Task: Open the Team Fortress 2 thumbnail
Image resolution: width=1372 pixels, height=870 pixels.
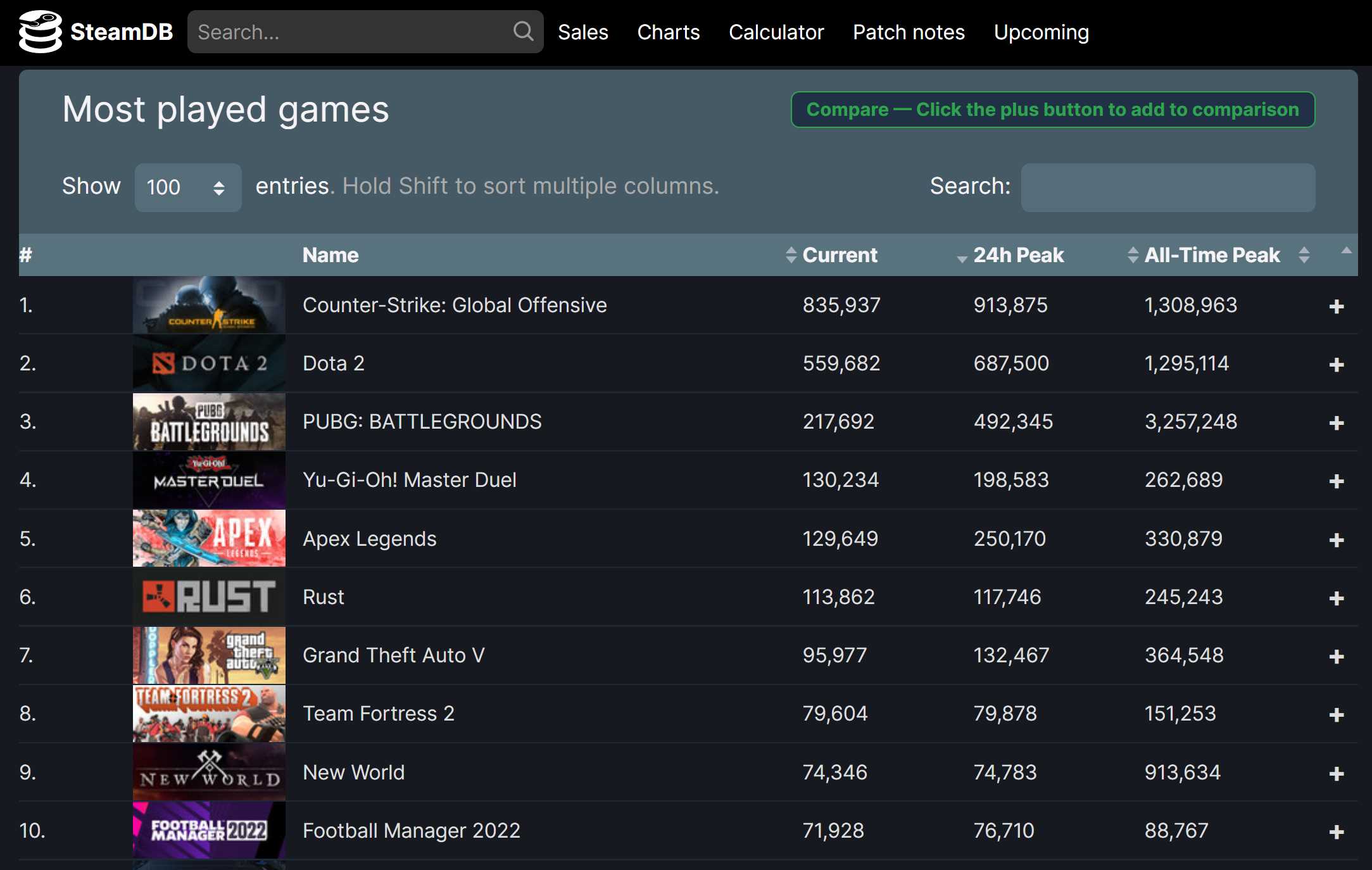Action: pos(209,714)
